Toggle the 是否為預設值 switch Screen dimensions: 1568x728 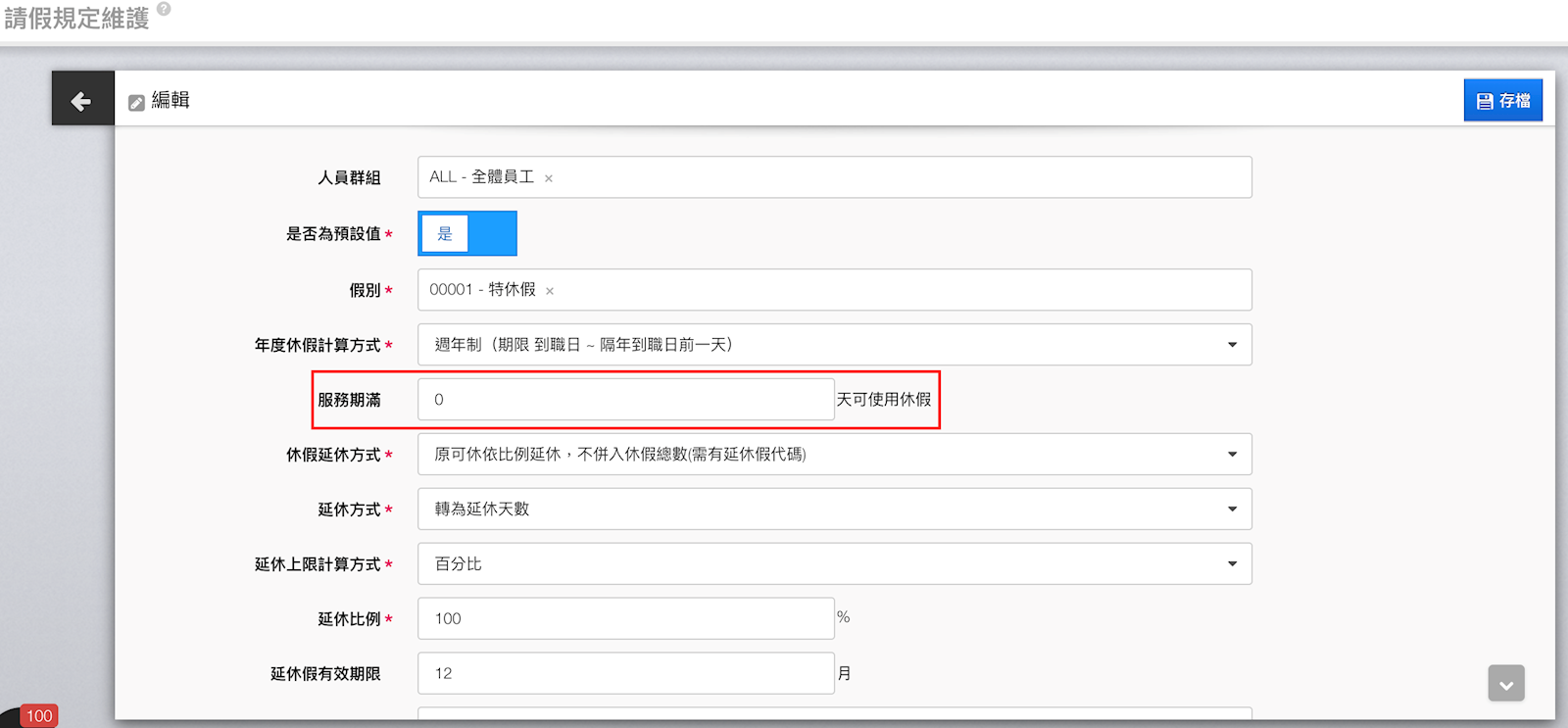point(467,233)
